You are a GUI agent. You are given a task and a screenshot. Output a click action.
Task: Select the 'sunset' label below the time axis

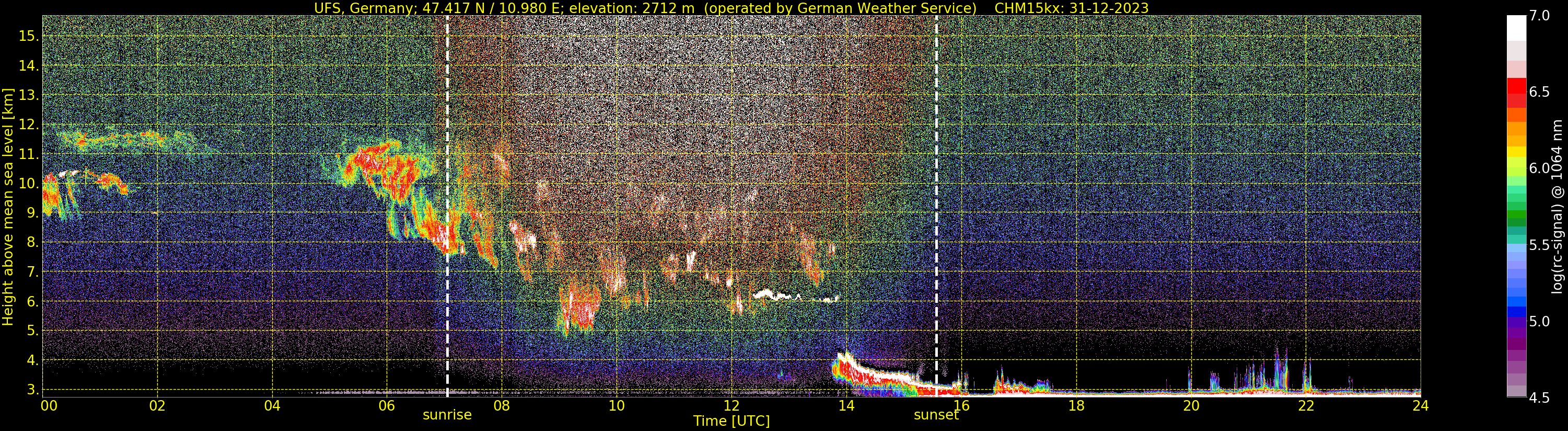click(x=936, y=415)
